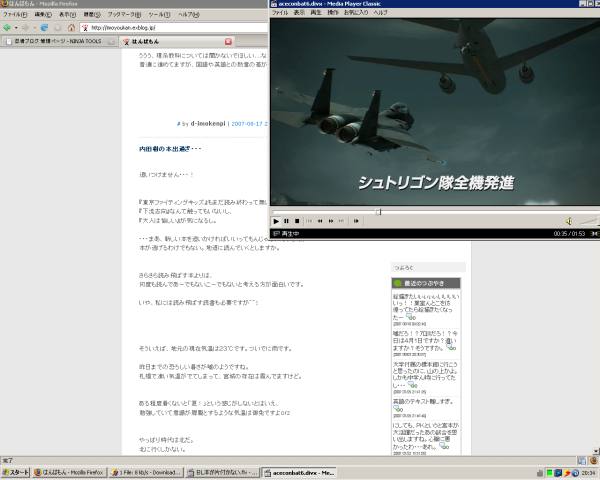Close the はんぱもん tab
The height and width of the screenshot is (480, 600).
228,41
